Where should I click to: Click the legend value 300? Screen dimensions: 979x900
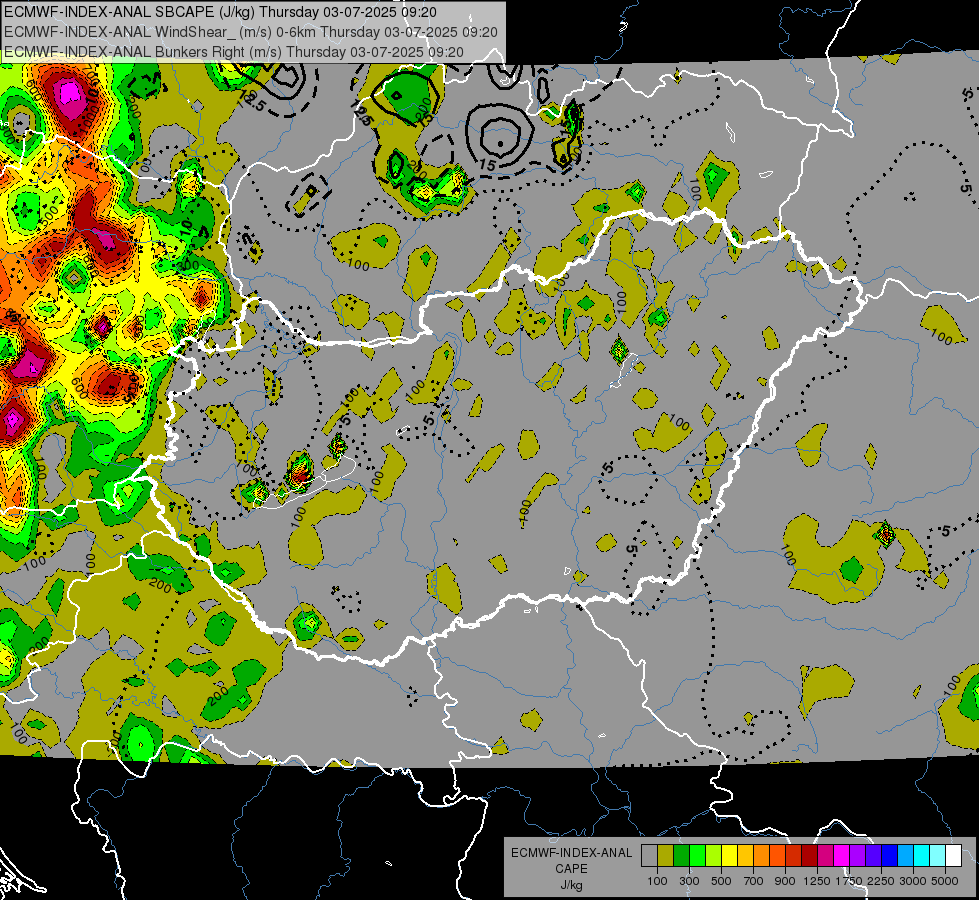point(689,881)
